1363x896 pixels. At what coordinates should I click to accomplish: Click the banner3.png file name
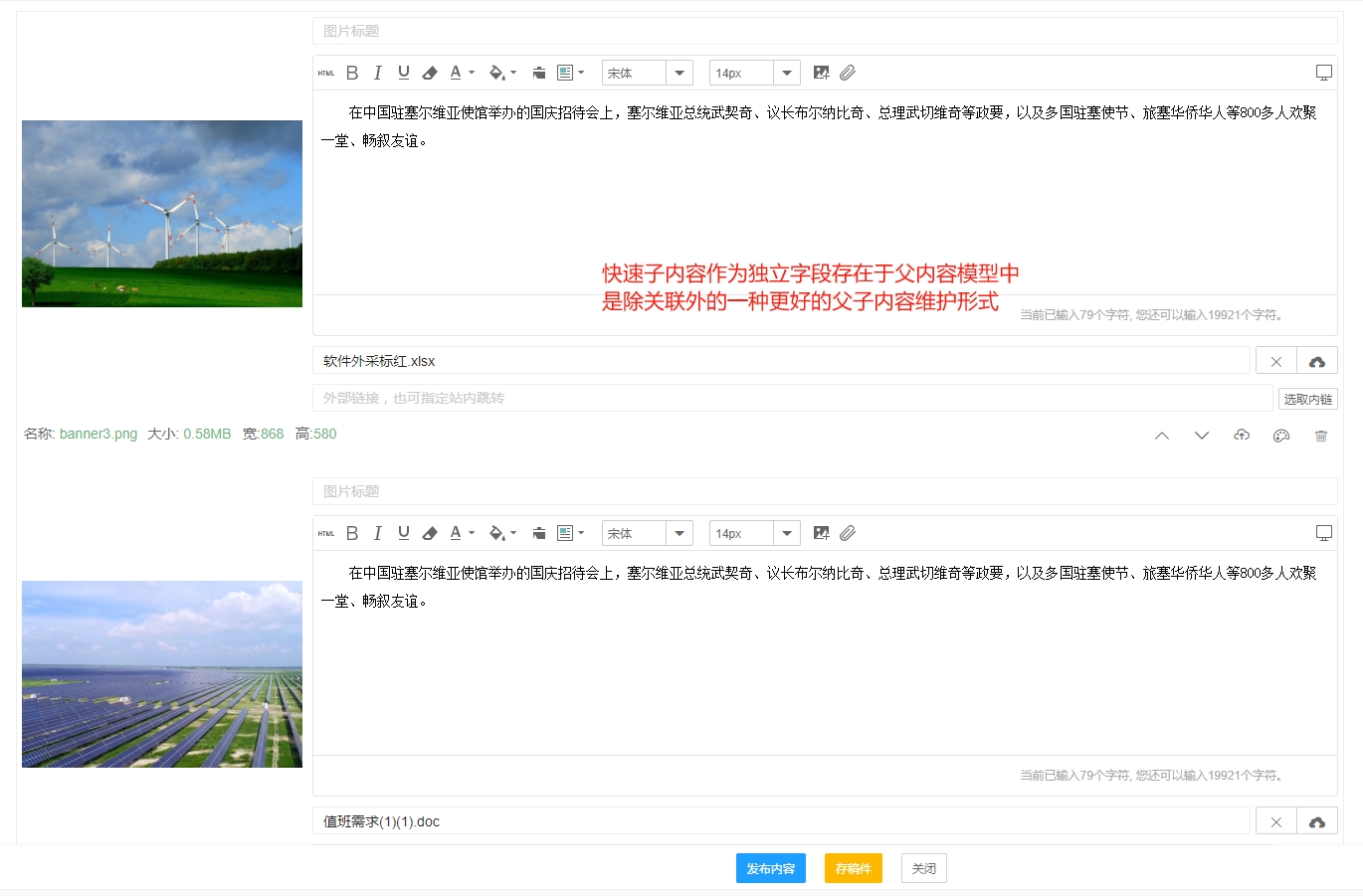[x=98, y=434]
